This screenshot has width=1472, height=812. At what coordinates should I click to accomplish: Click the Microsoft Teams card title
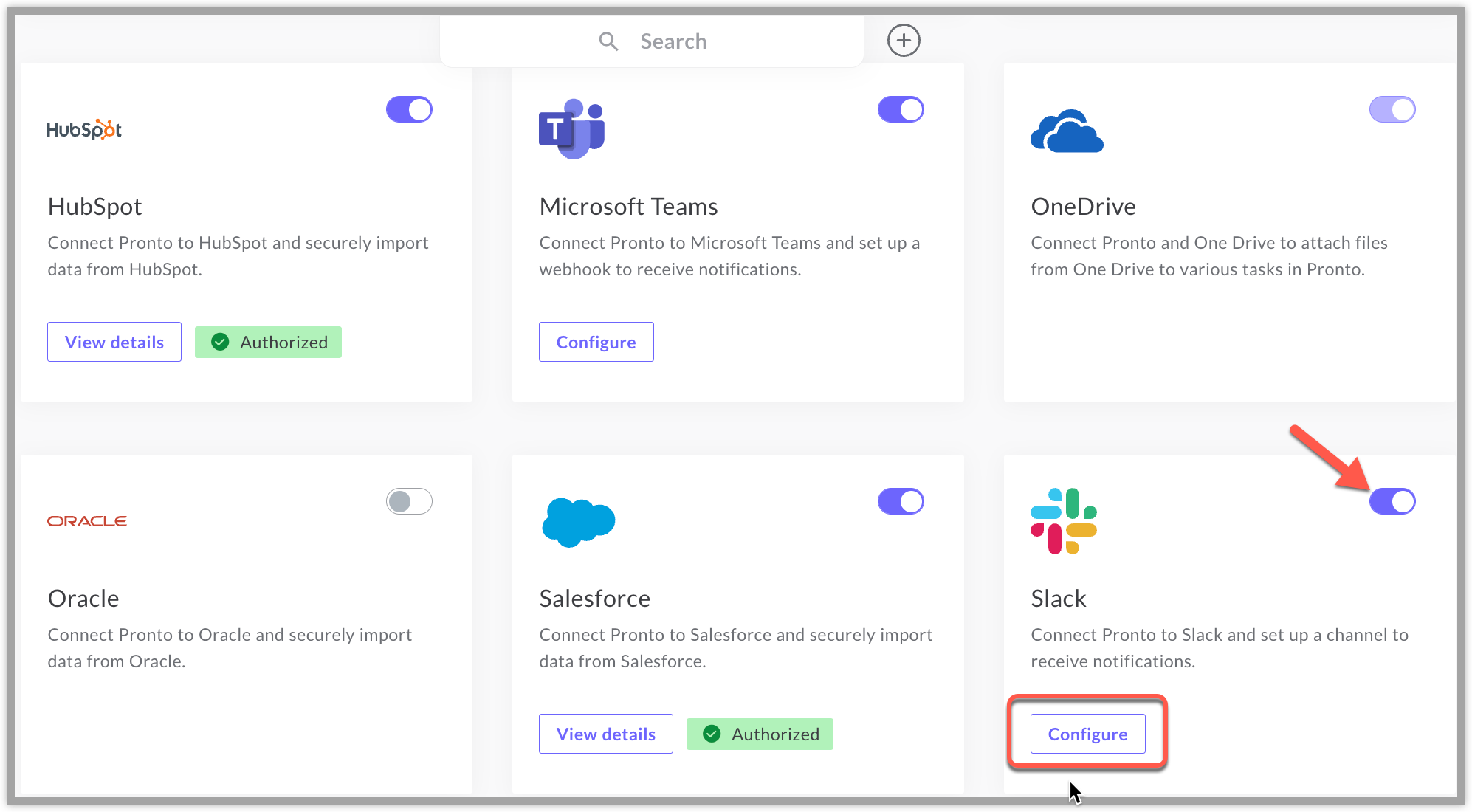pyautogui.click(x=628, y=207)
